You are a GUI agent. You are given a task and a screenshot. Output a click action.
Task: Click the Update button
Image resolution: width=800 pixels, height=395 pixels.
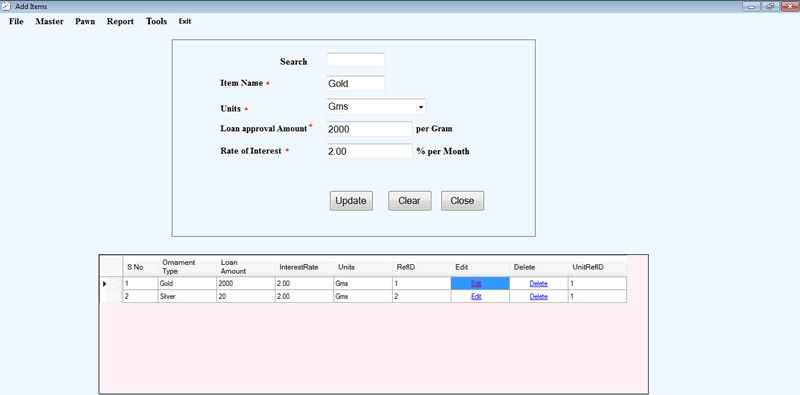(351, 201)
